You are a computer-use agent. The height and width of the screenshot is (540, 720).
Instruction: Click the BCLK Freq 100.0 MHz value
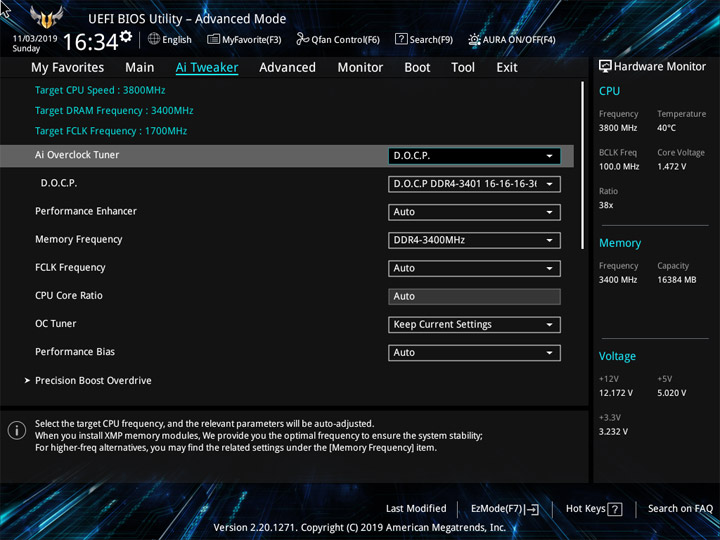[x=619, y=167]
